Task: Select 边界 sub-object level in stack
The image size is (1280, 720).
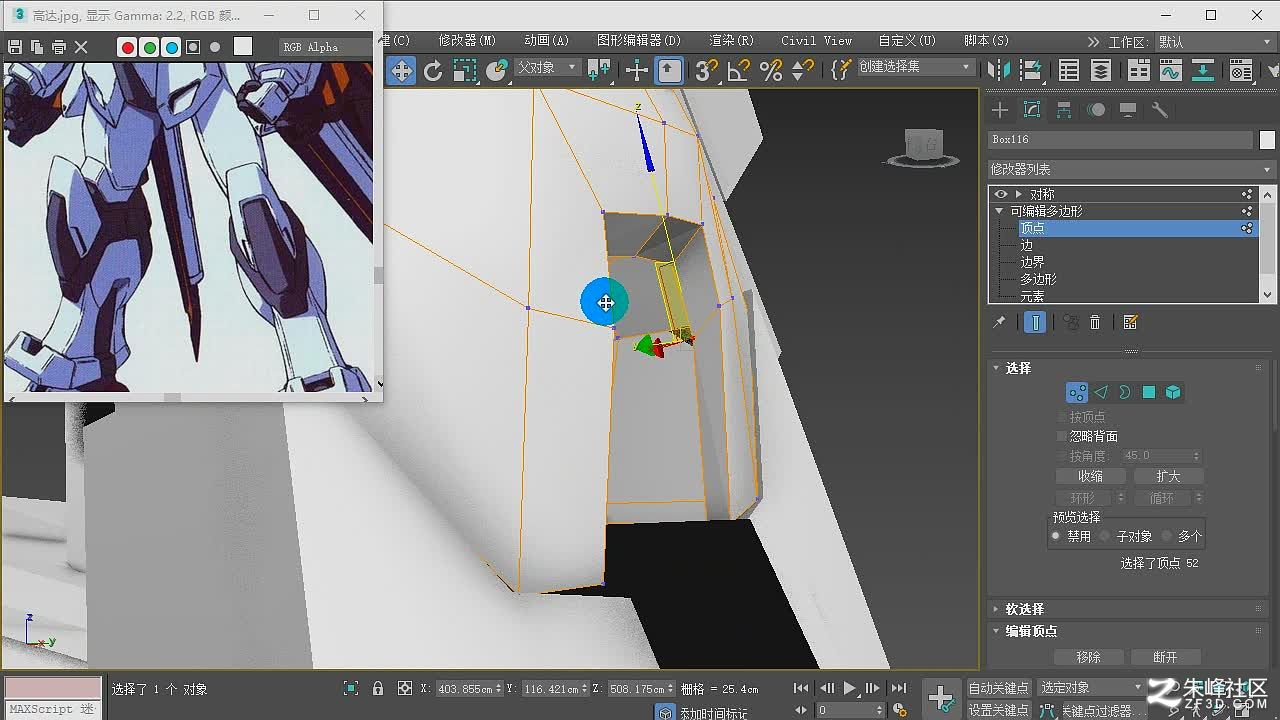Action: (1033, 262)
